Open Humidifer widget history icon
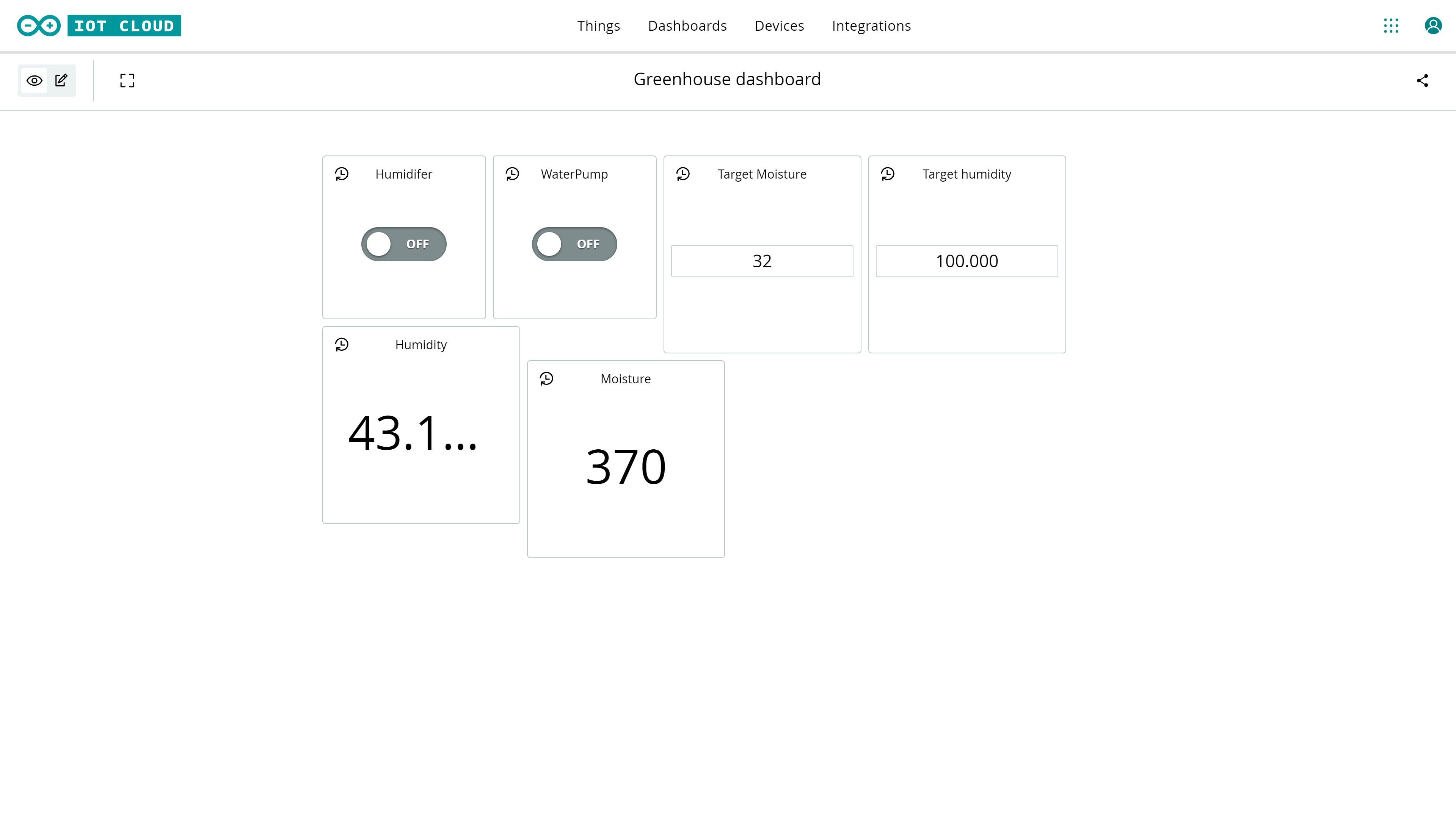 [x=342, y=174]
